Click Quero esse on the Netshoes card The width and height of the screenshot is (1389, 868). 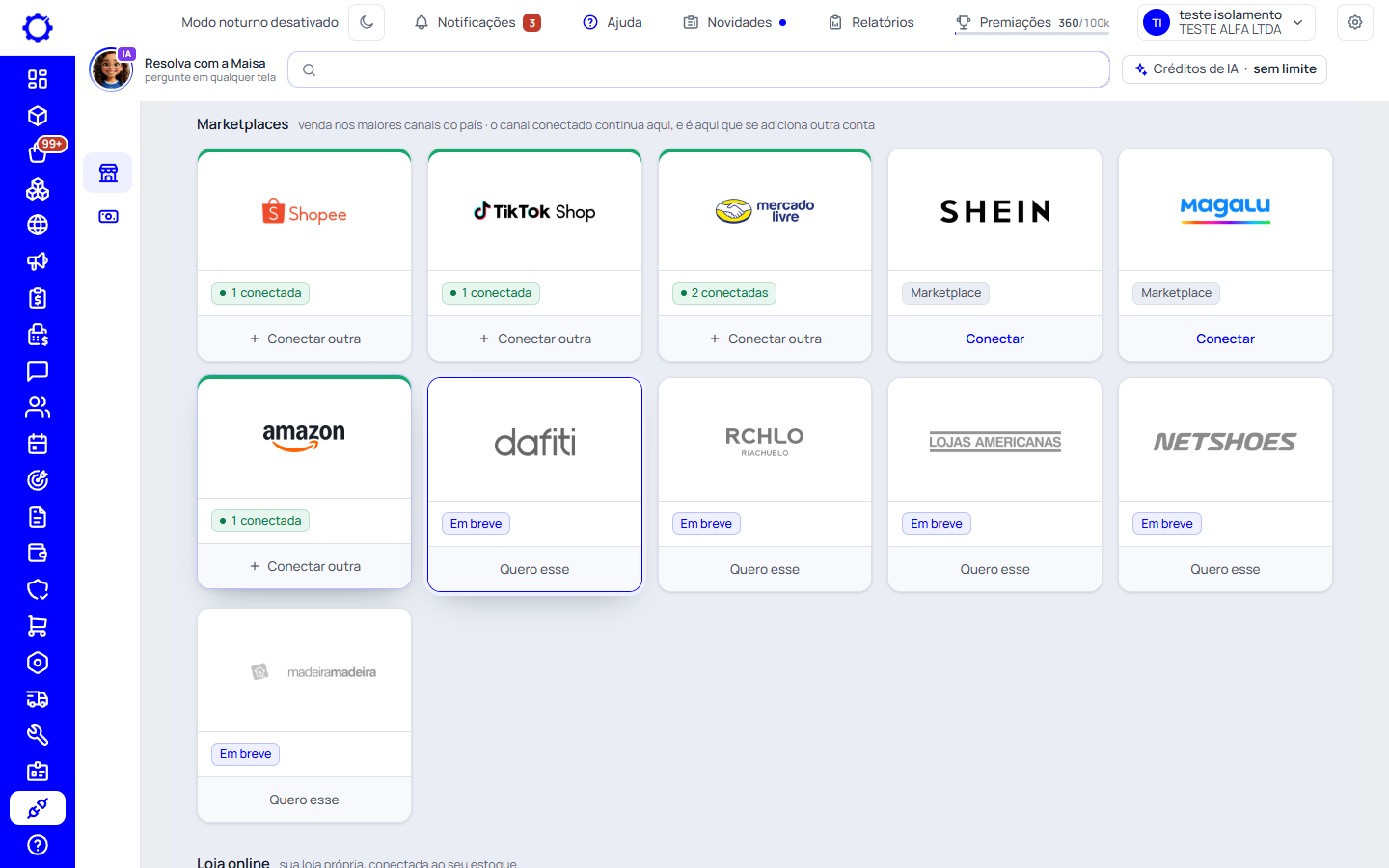point(1225,569)
